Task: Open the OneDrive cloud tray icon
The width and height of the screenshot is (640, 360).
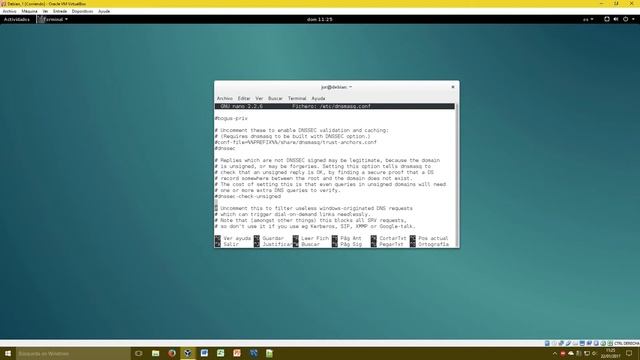Action: pyautogui.click(x=571, y=353)
